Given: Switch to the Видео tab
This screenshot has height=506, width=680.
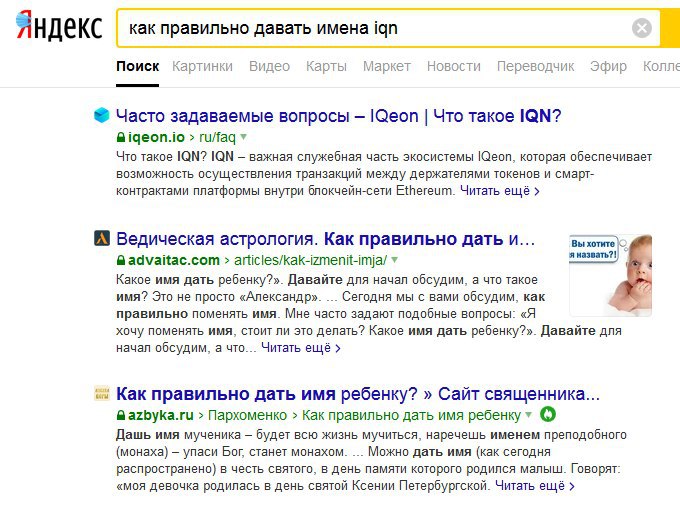Looking at the screenshot, I should 269,66.
